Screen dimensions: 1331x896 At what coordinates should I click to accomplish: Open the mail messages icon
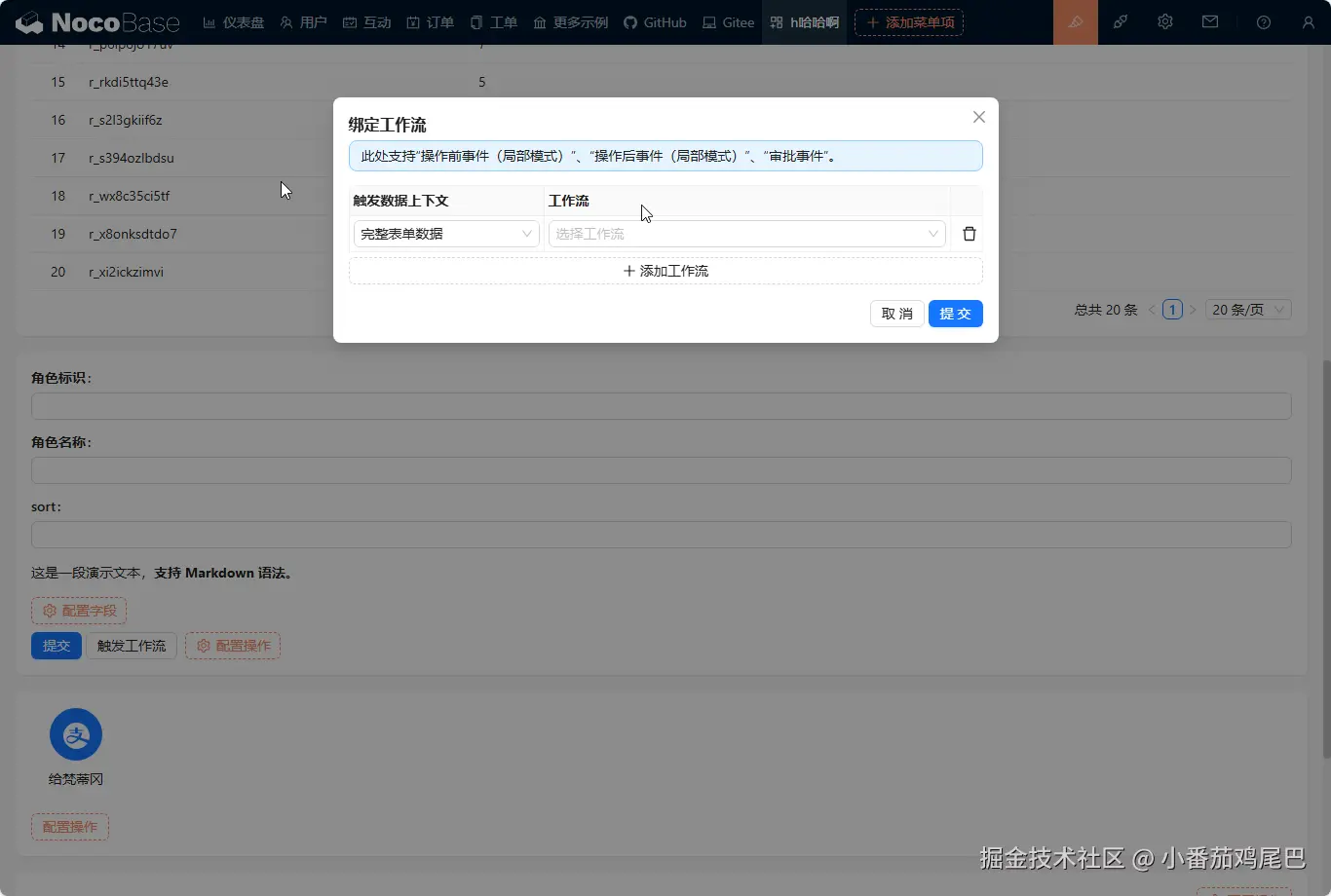[1210, 22]
